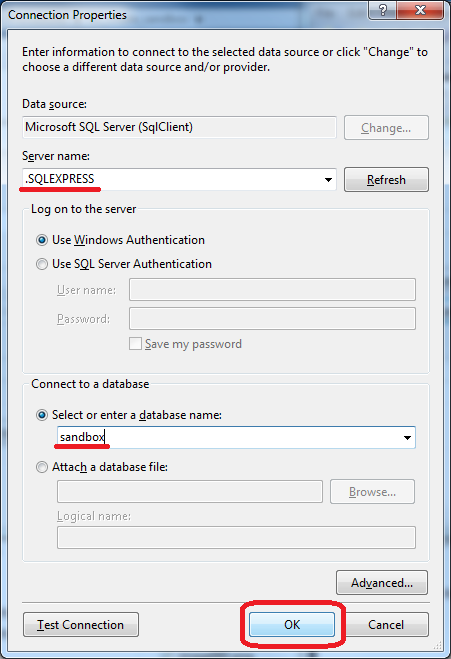451x659 pixels.
Task: Select Use SQL Server Authentication option
Action: [x=42, y=264]
